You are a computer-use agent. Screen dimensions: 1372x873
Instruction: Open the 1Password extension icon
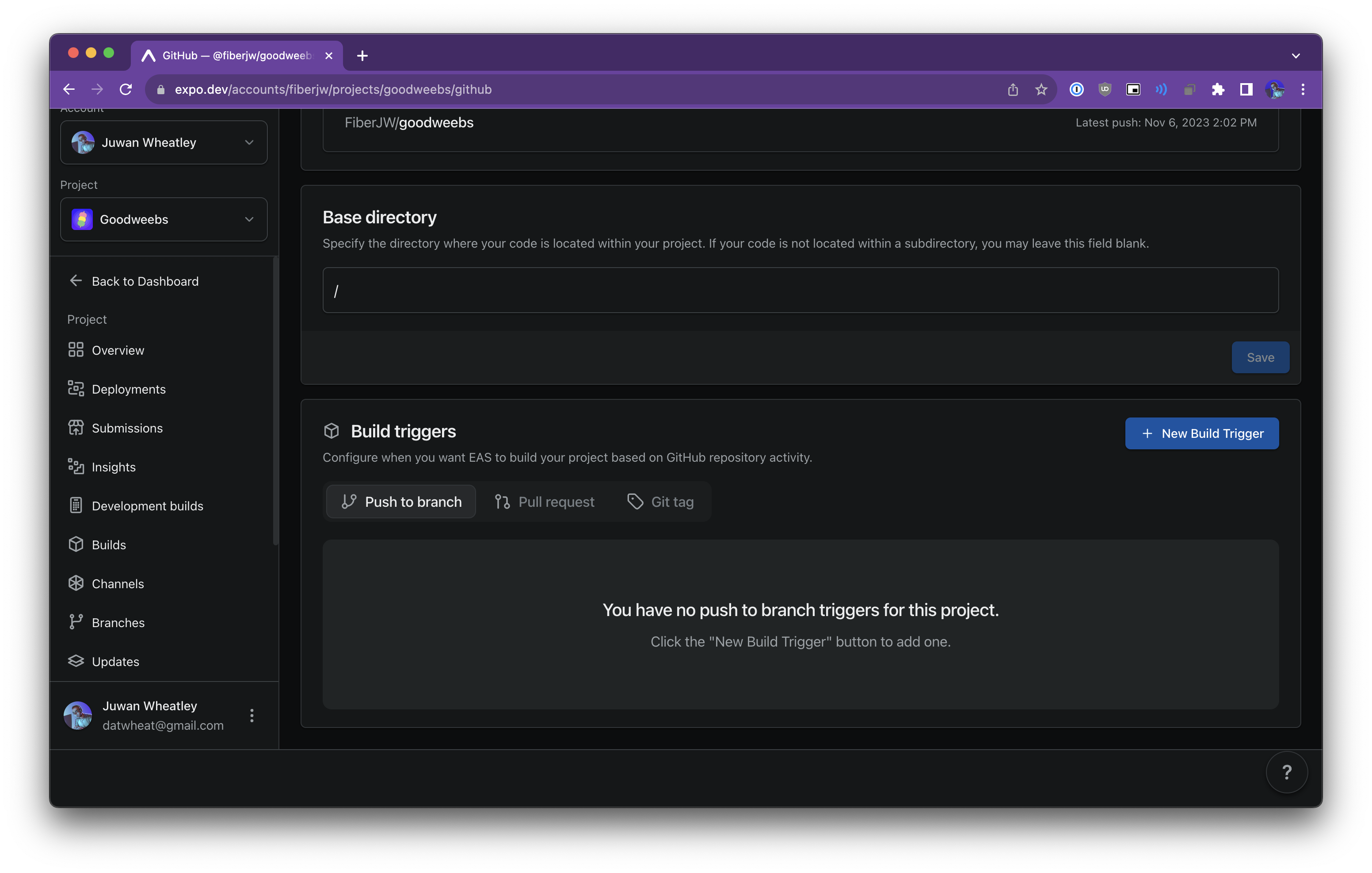(x=1076, y=89)
